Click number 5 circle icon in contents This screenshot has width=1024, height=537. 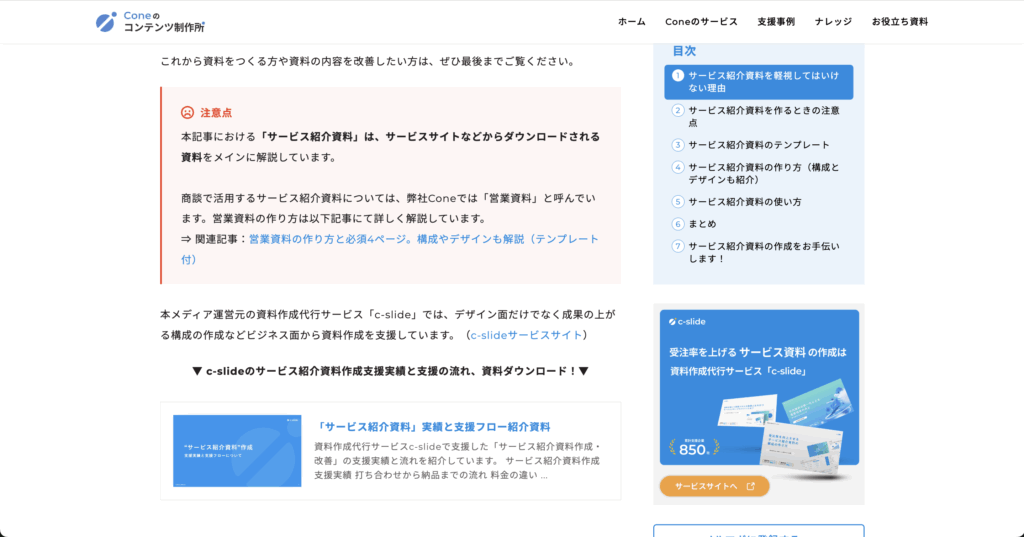[678, 202]
